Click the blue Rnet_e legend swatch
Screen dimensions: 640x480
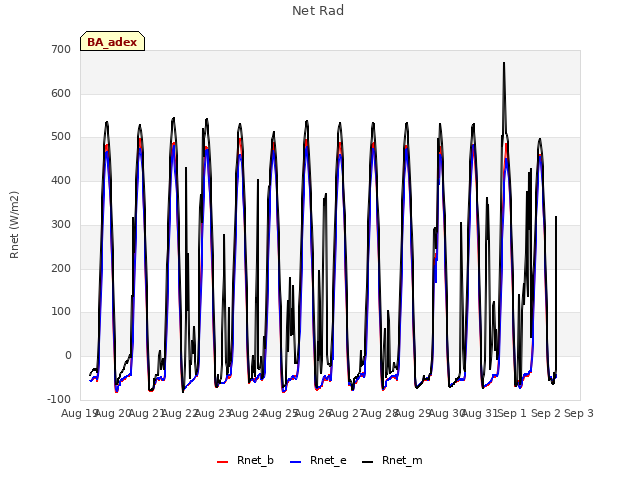(x=296, y=462)
